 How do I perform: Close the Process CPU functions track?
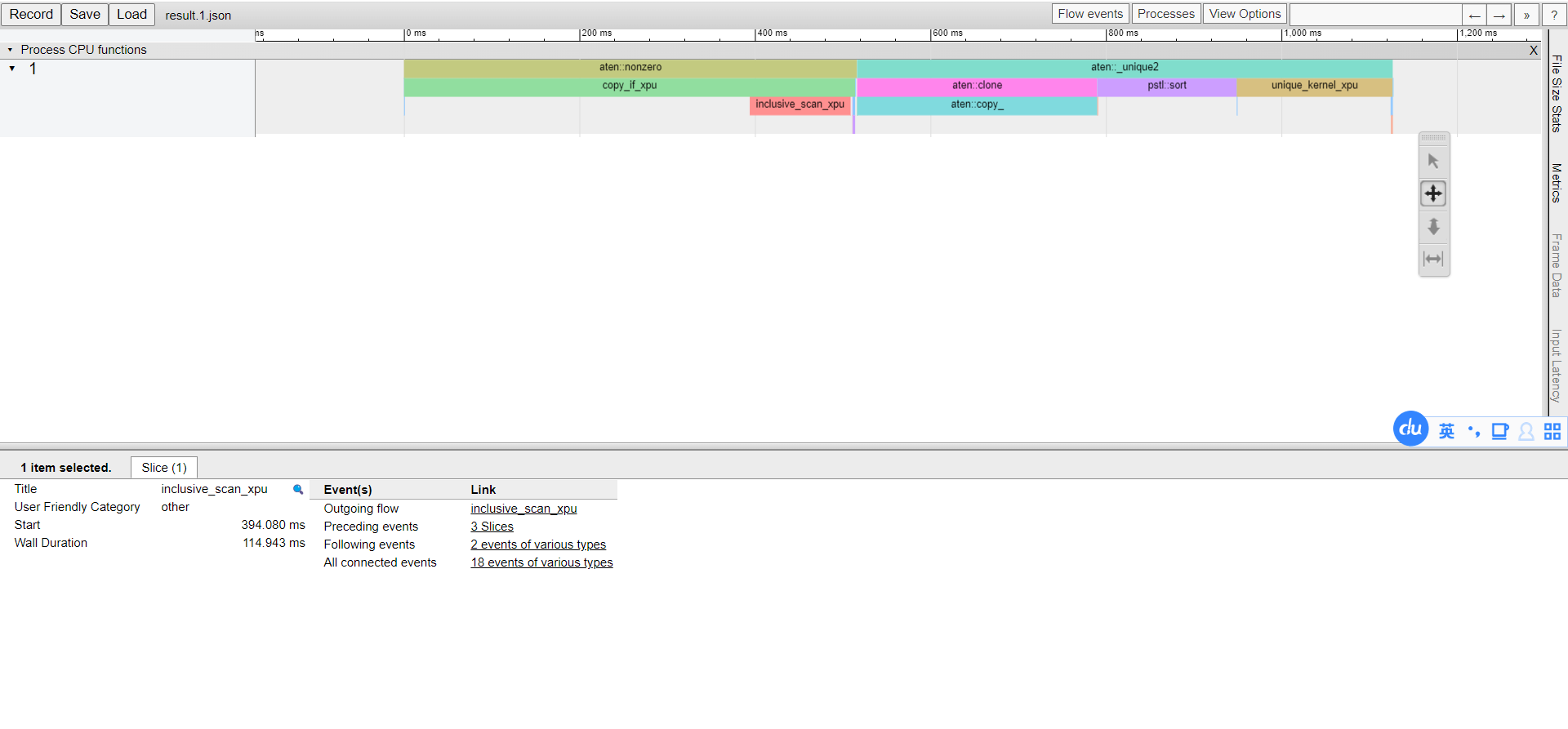(1533, 51)
